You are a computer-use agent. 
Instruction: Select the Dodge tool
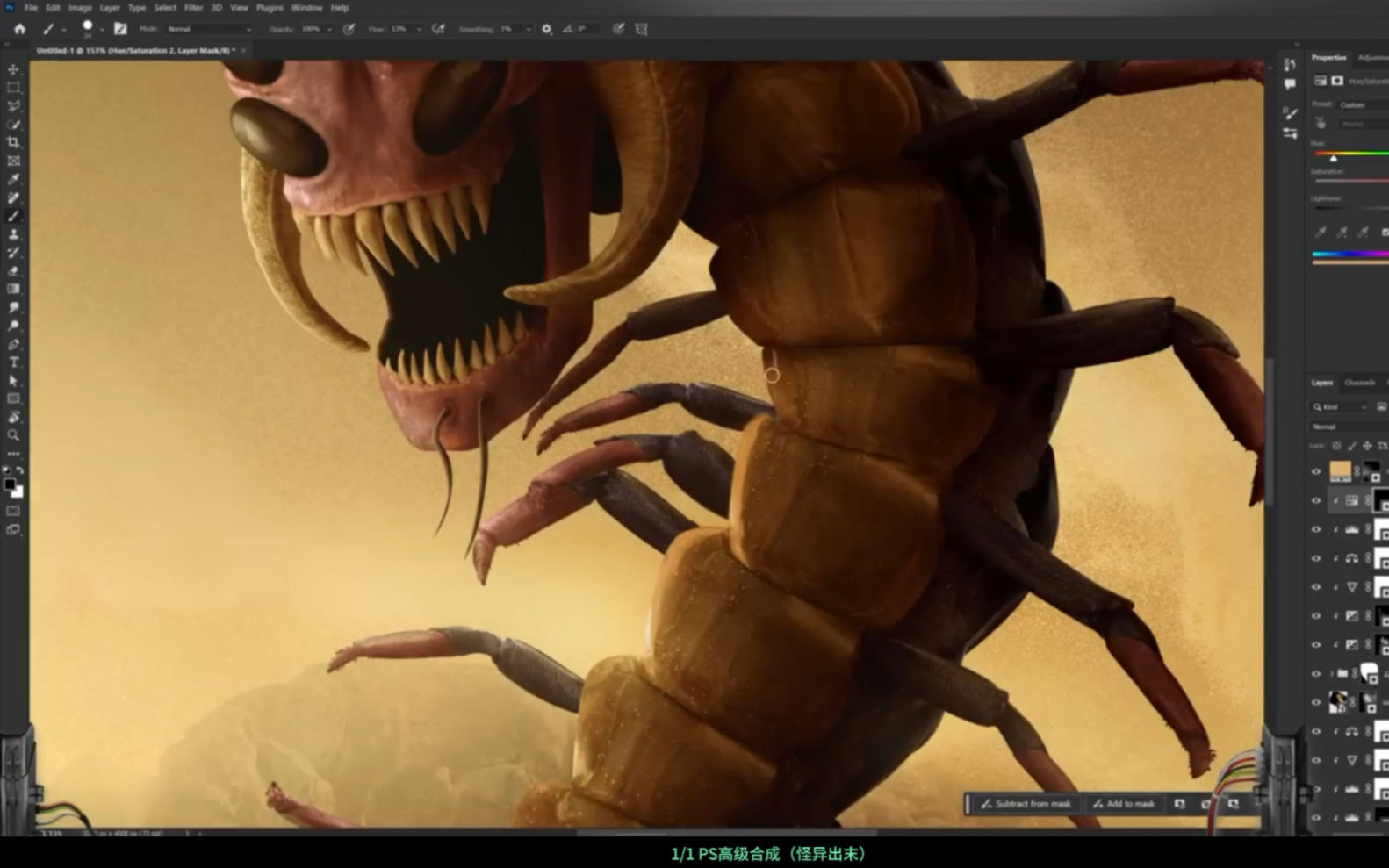[13, 326]
